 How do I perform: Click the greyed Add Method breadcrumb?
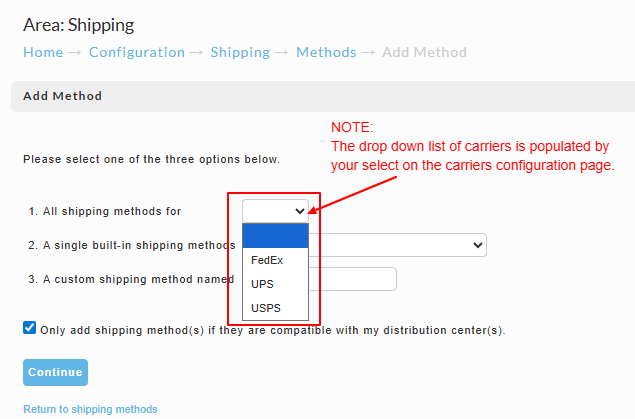(424, 52)
